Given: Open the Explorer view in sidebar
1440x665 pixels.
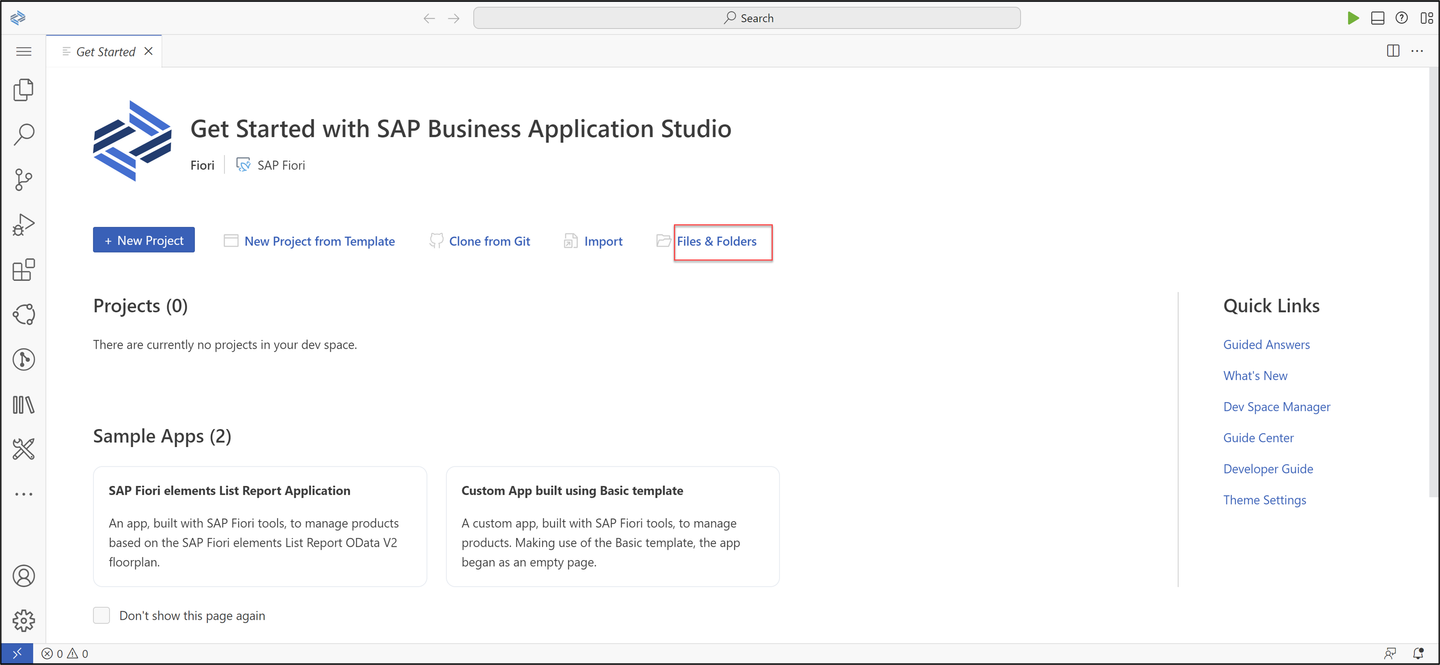Looking at the screenshot, I should coord(24,90).
